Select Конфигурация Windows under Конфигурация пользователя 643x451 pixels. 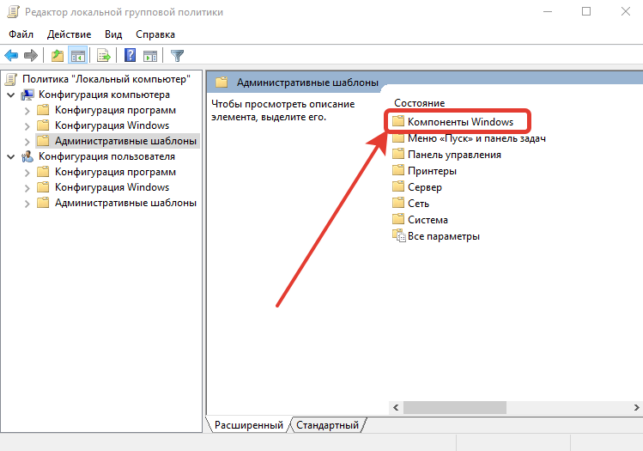point(112,187)
